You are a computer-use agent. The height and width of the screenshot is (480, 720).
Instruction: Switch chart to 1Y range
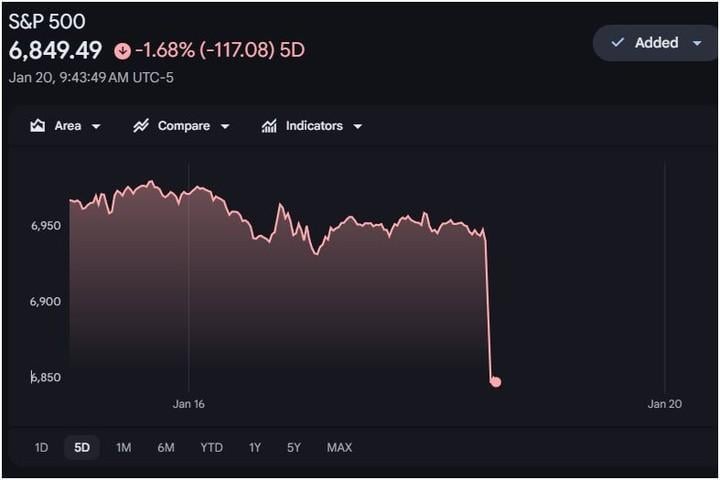coord(255,447)
